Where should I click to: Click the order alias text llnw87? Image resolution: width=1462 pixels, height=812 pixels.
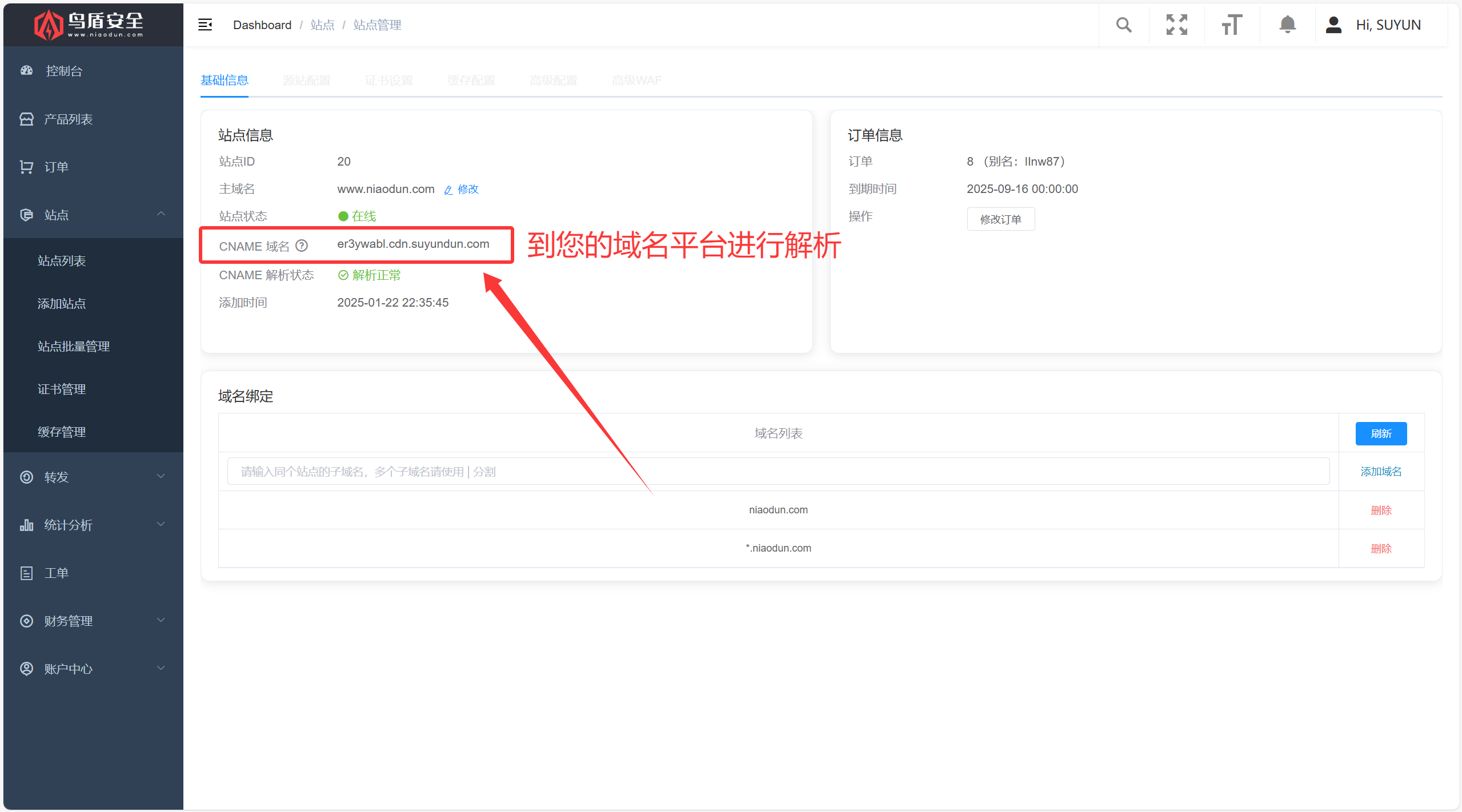[1042, 162]
